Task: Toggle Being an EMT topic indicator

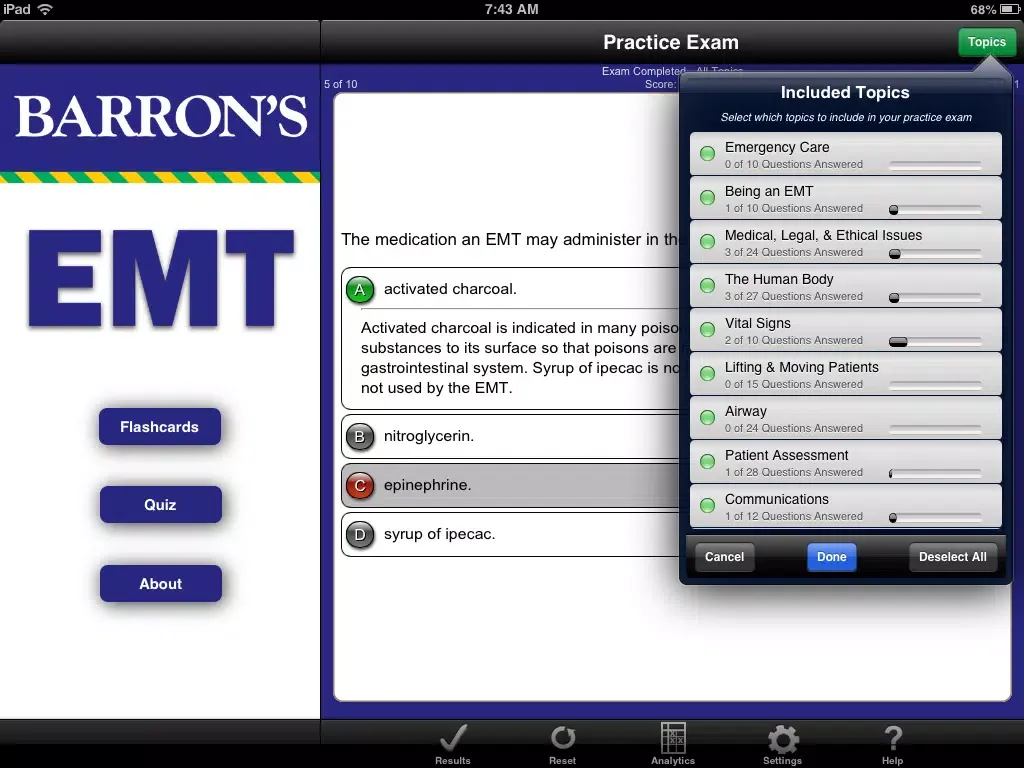Action: tap(707, 197)
